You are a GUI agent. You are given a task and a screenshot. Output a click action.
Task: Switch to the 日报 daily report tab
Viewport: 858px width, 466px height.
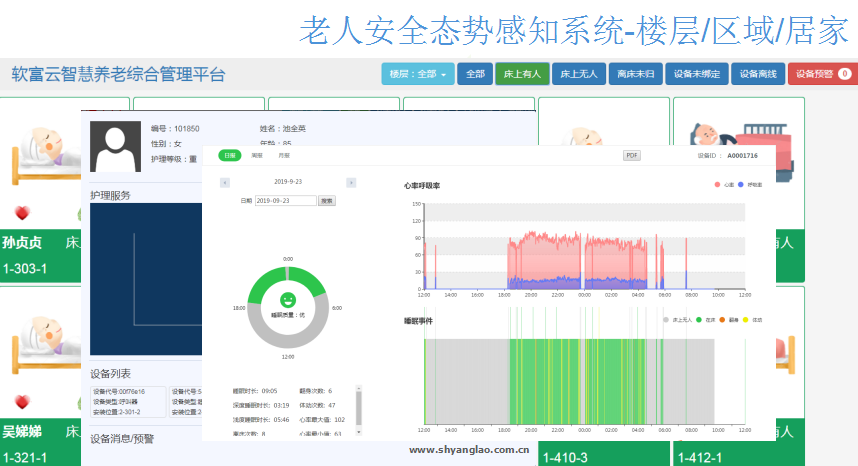[x=230, y=155]
